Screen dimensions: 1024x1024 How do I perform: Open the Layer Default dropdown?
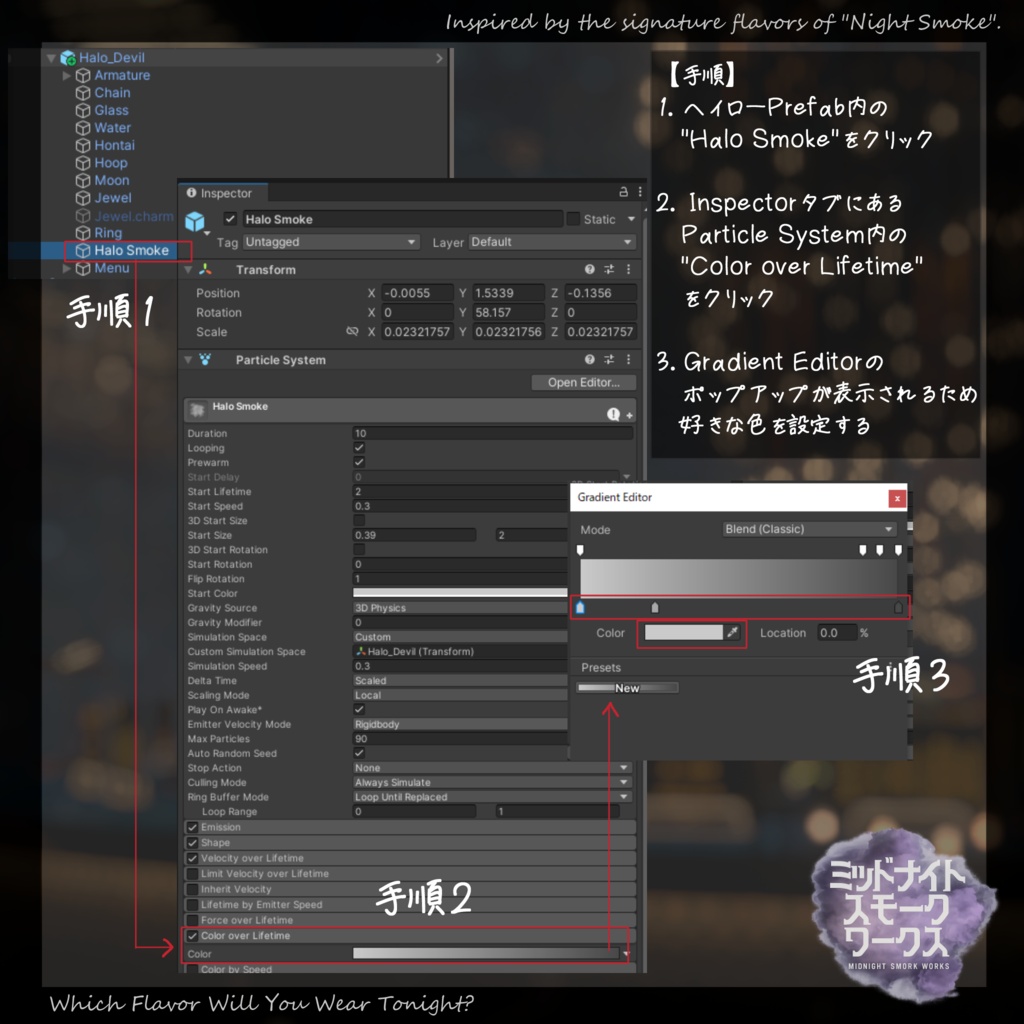pyautogui.click(x=552, y=242)
